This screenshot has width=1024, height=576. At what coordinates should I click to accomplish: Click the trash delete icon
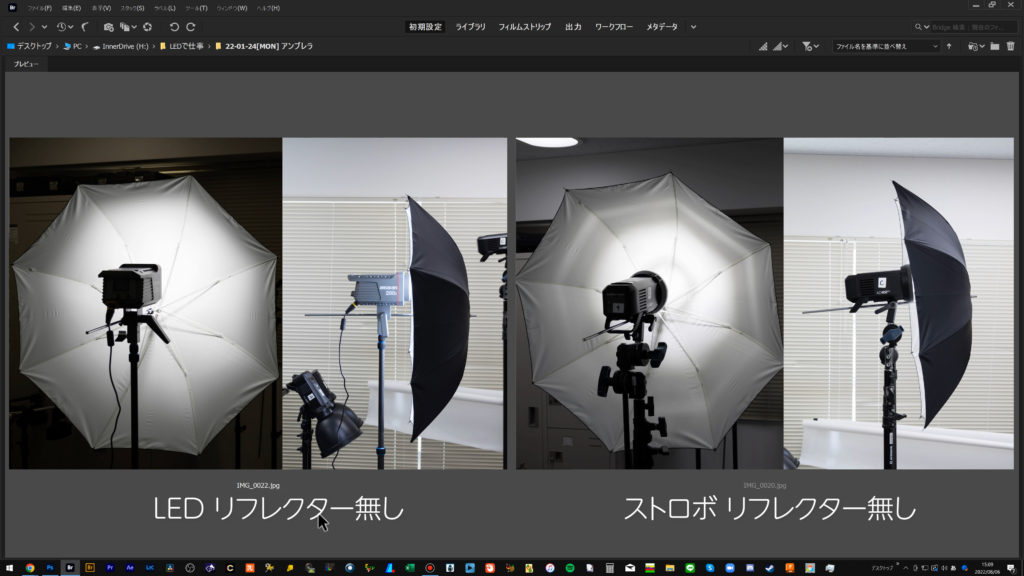pos(1010,46)
